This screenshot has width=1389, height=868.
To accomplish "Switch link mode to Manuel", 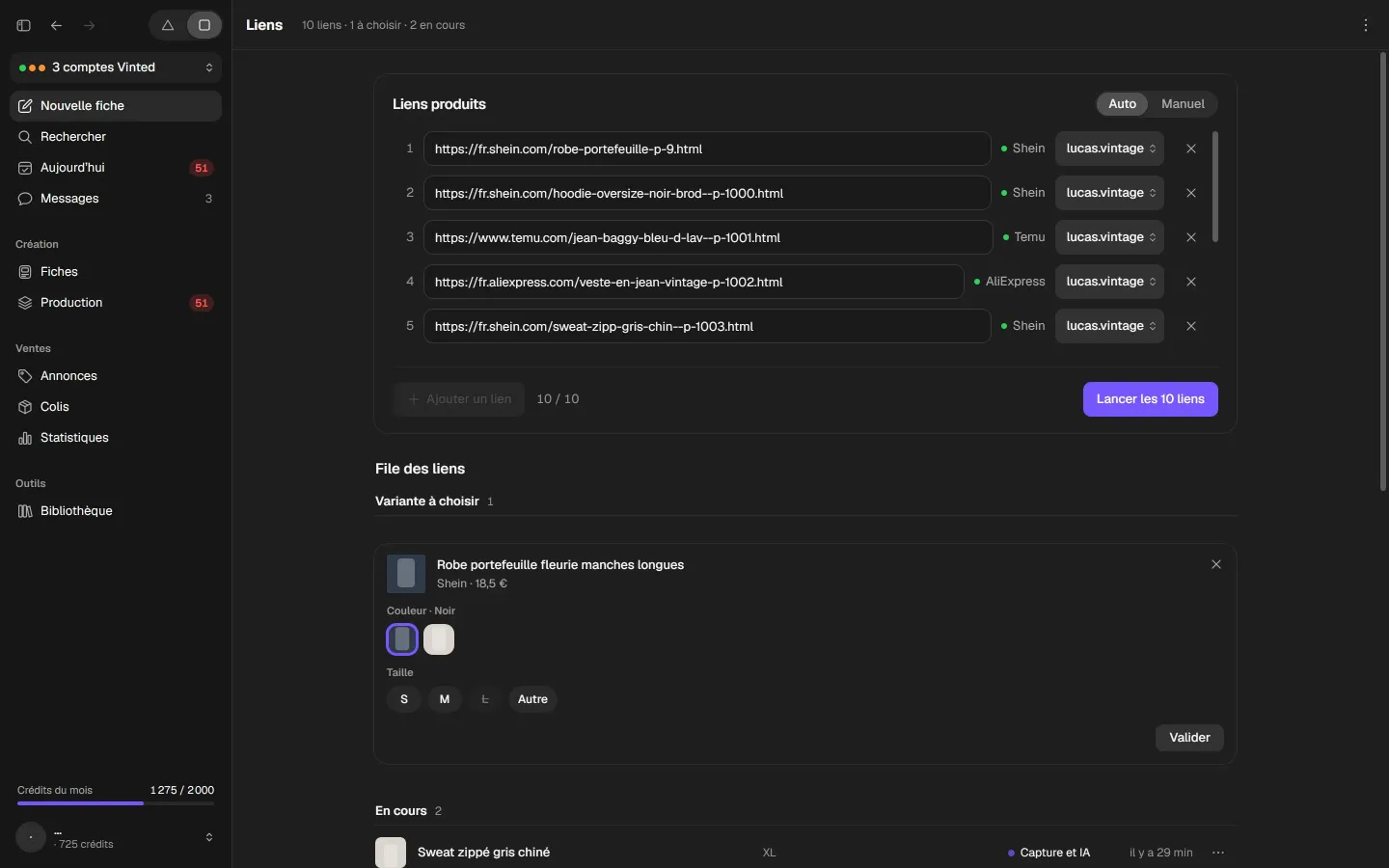I will tap(1183, 104).
